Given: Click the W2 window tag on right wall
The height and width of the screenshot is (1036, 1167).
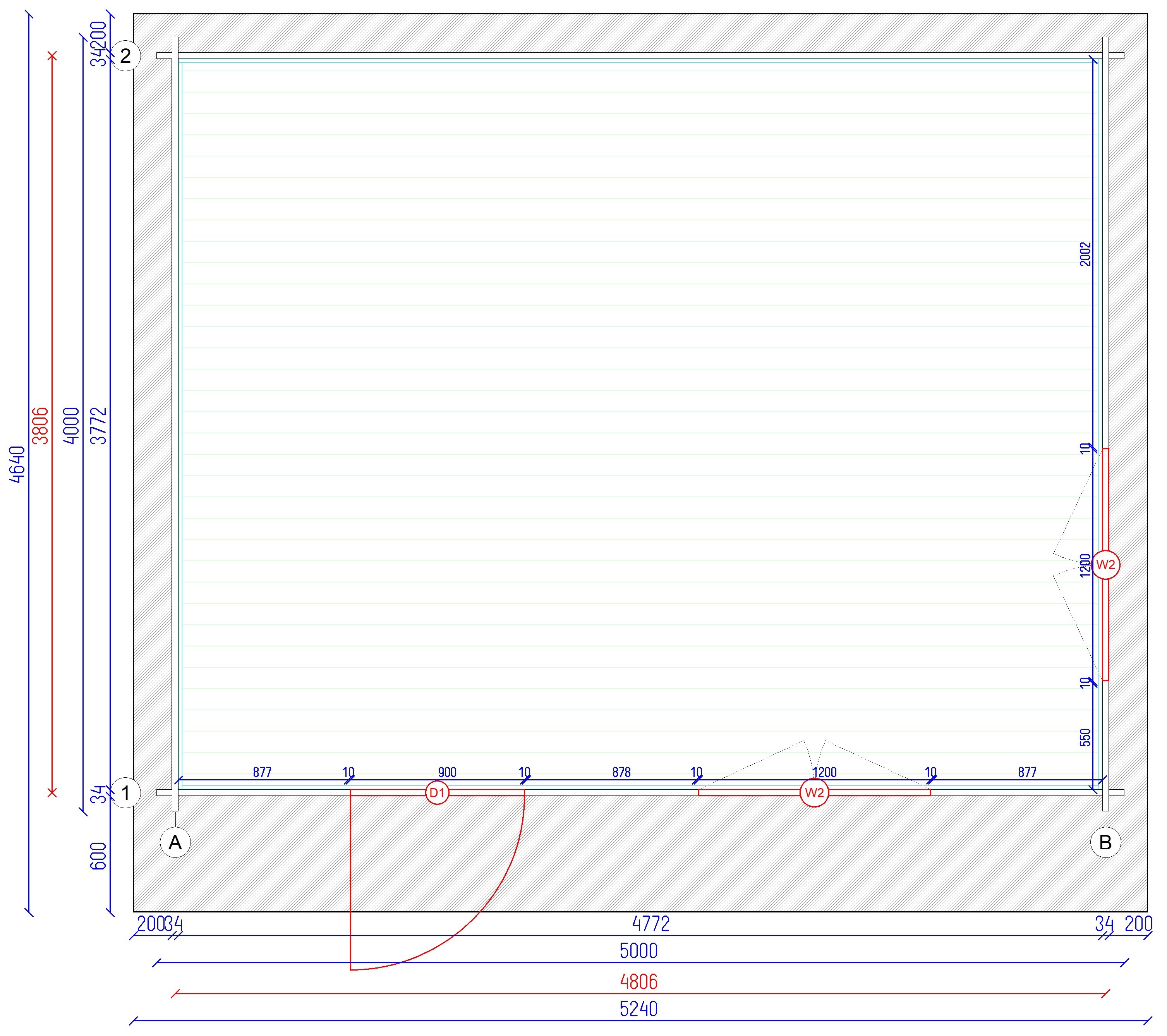Looking at the screenshot, I should click(x=1105, y=565).
